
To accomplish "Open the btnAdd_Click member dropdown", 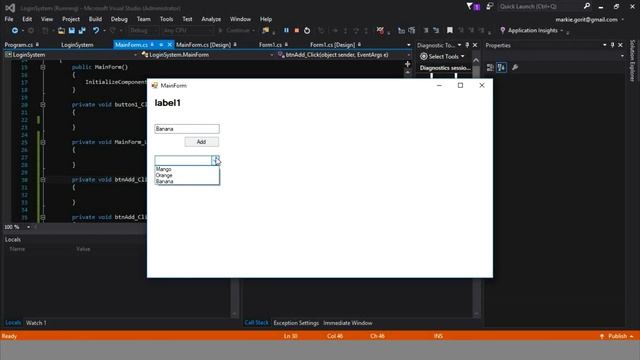I will [408, 55].
